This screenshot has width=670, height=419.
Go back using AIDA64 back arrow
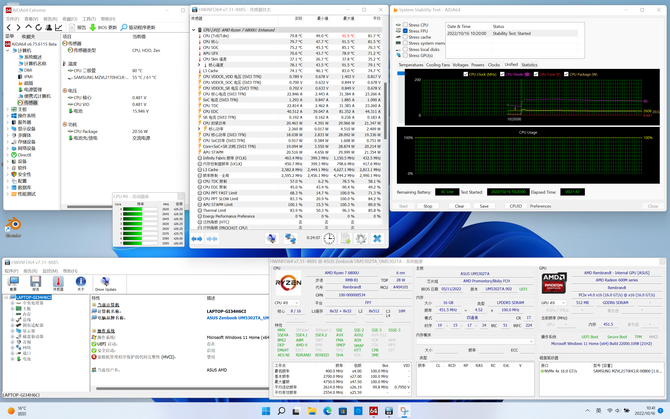[x=9, y=27]
